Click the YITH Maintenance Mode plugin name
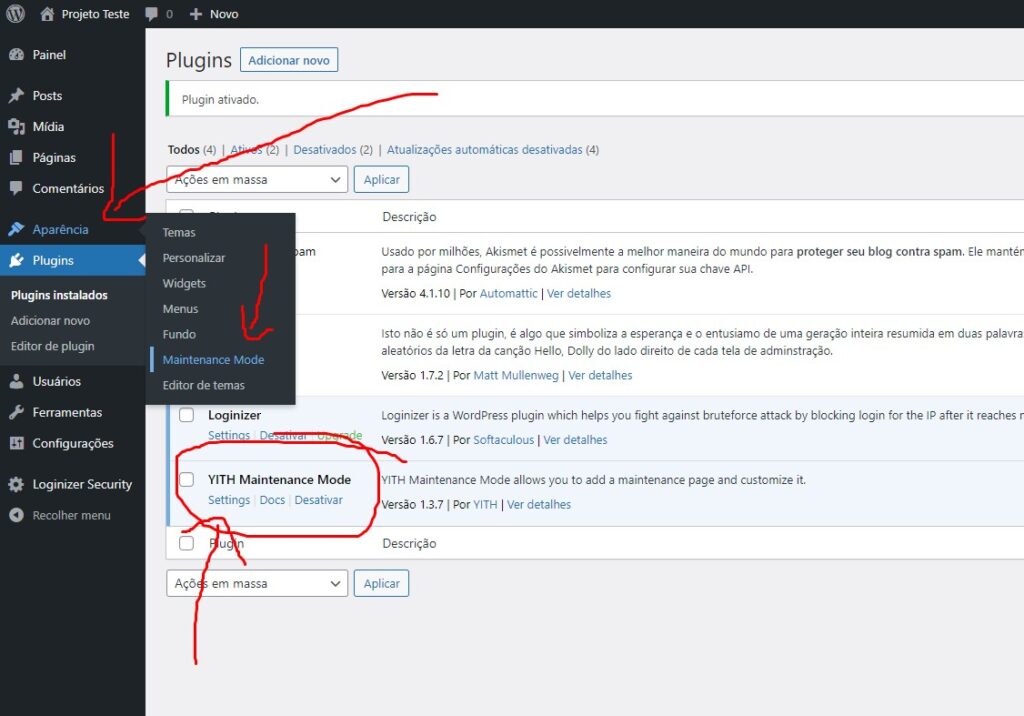Screen dimensions: 1024x716 click(x=280, y=480)
